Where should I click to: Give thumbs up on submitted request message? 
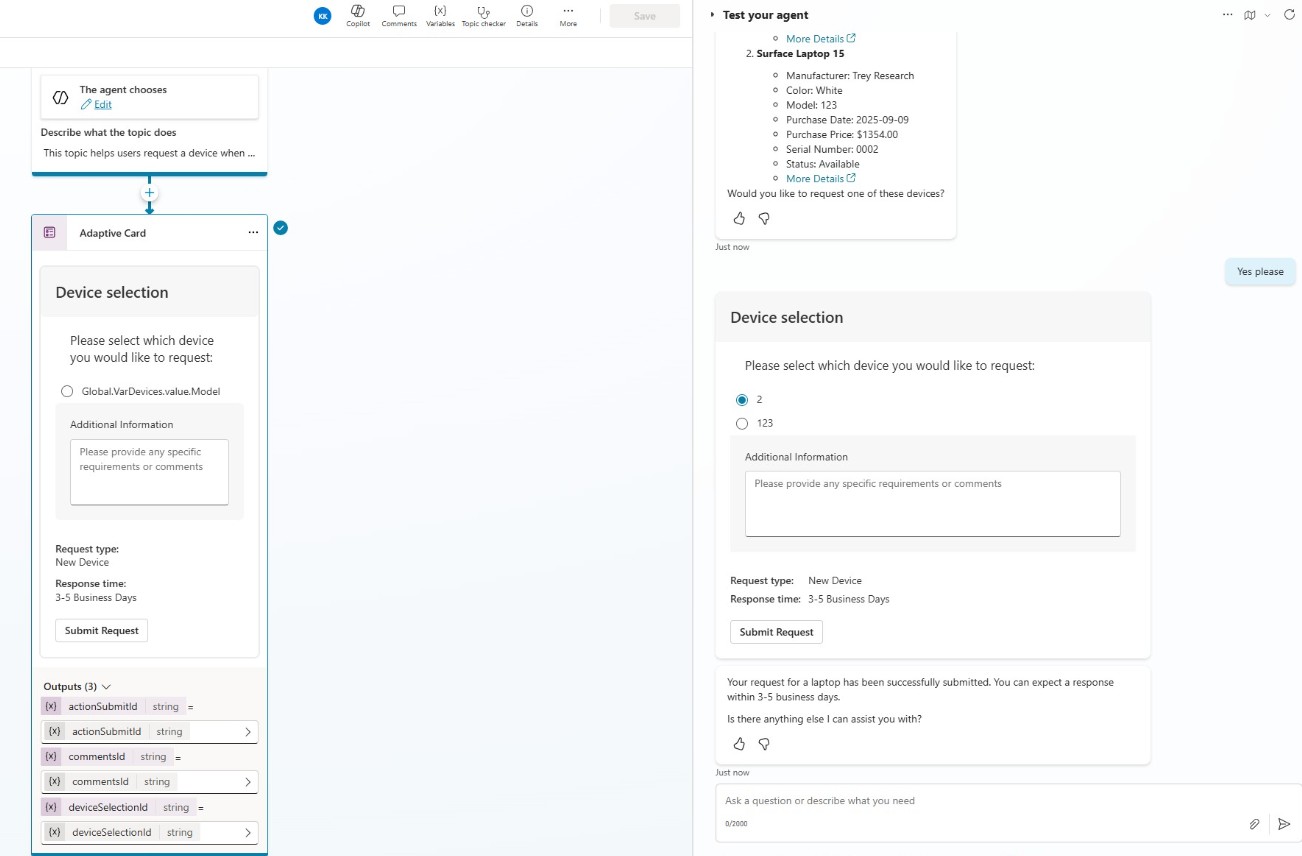[739, 744]
